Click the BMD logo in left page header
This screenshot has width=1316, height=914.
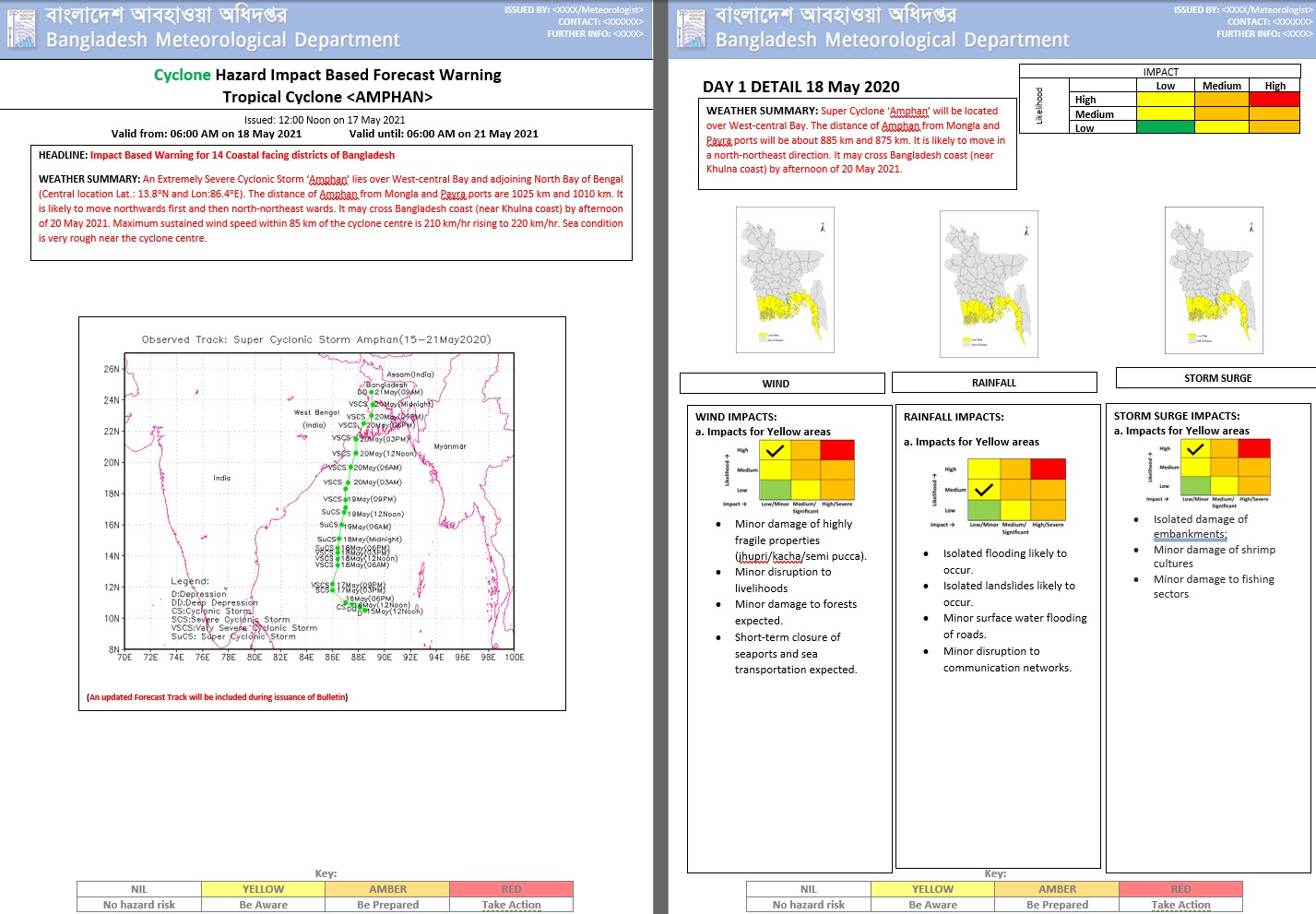pyautogui.click(x=21, y=29)
